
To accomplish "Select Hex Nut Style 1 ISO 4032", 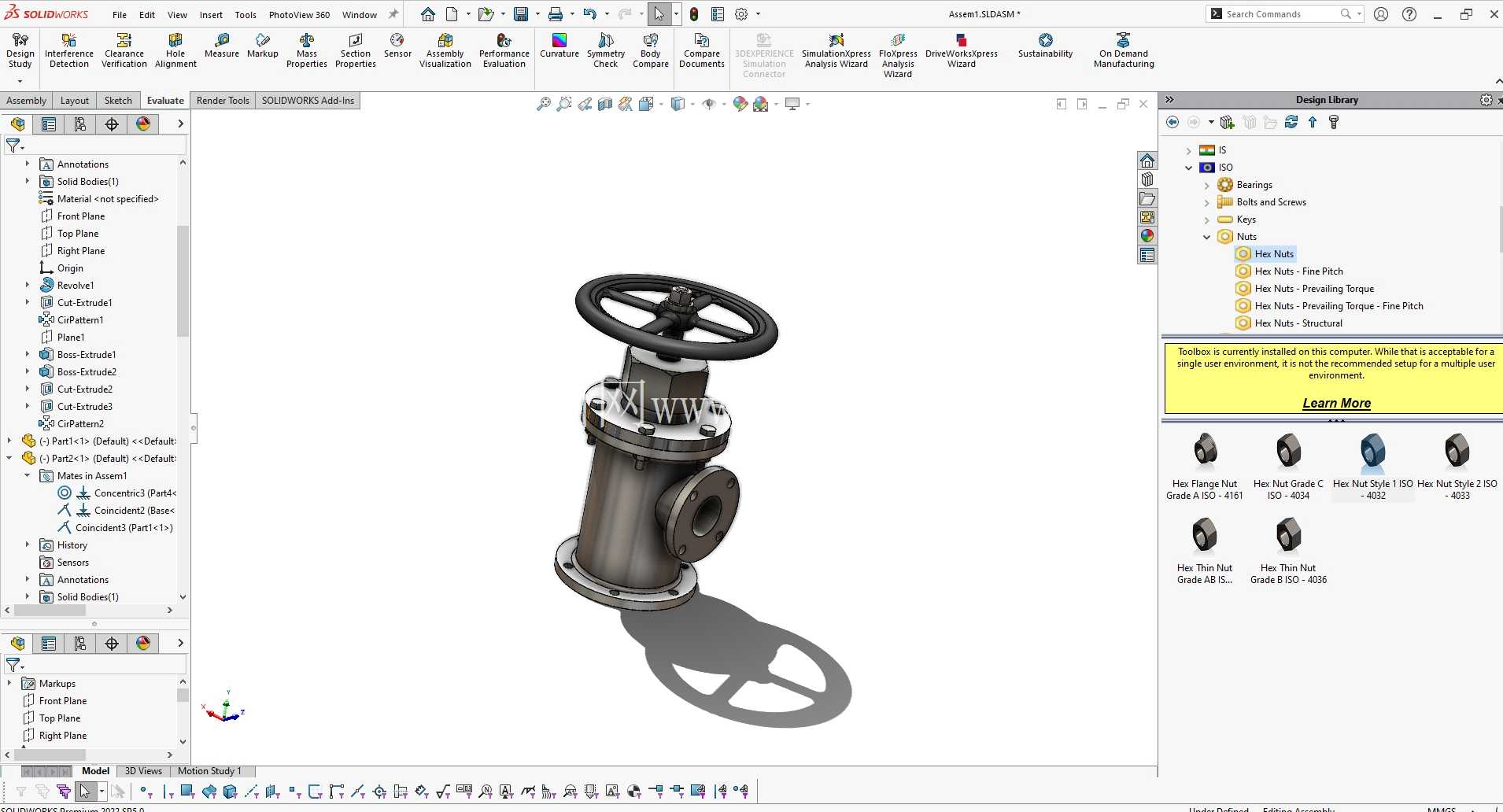I will click(1372, 466).
